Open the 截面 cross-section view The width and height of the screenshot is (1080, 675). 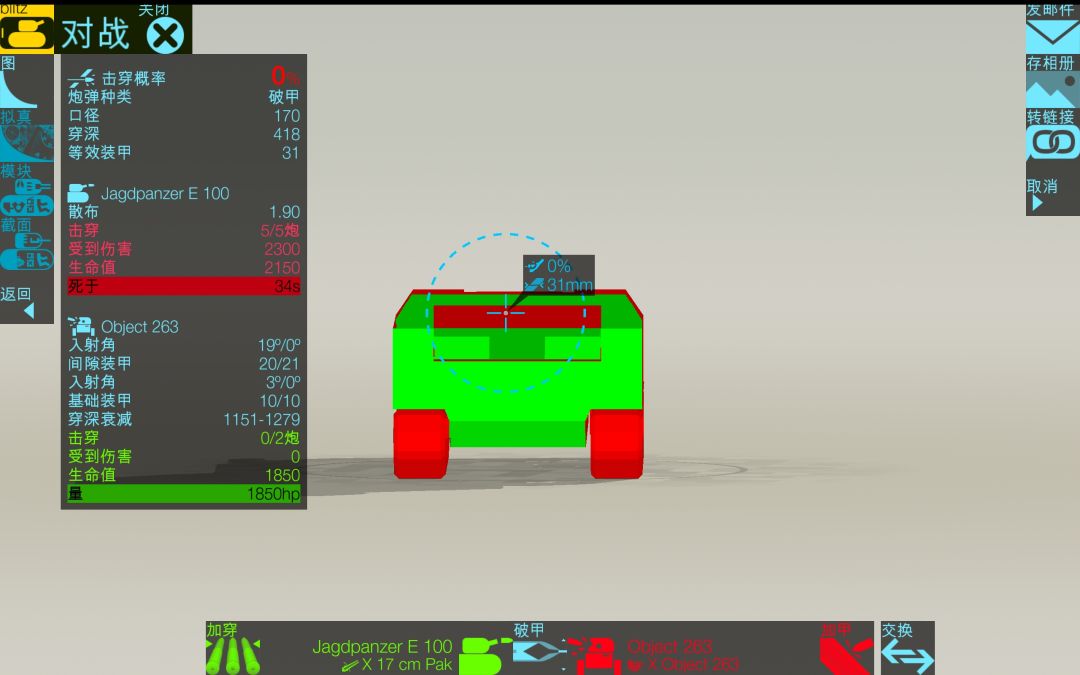click(x=27, y=251)
